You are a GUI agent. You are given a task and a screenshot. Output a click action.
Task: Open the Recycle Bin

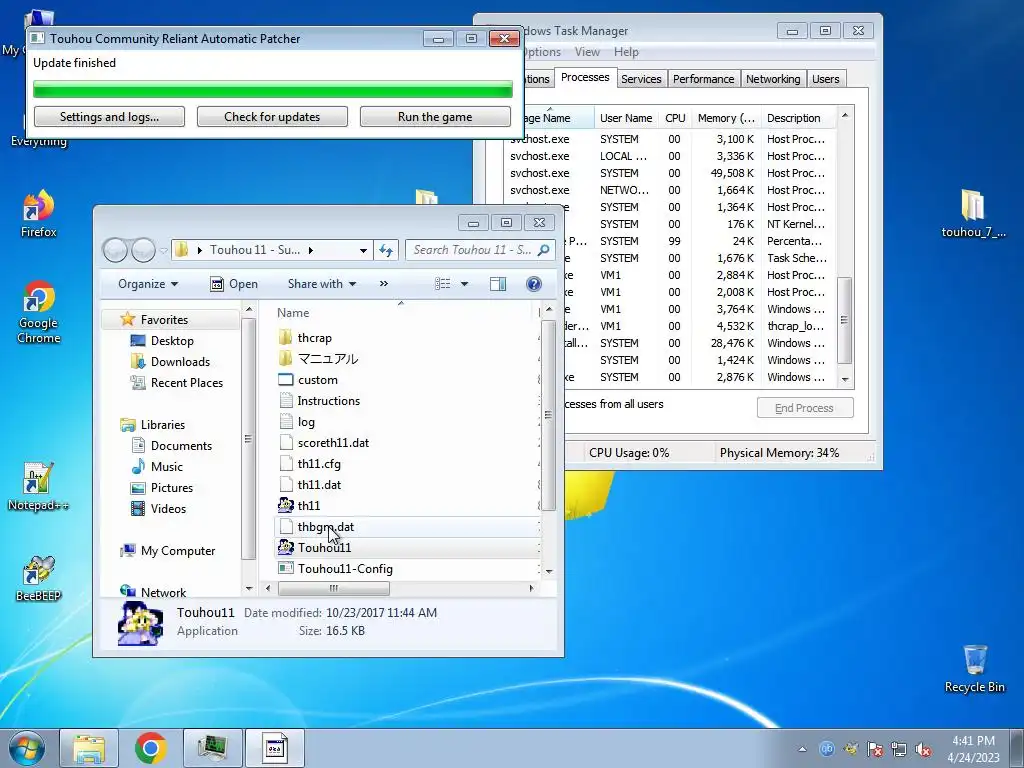pyautogui.click(x=974, y=668)
